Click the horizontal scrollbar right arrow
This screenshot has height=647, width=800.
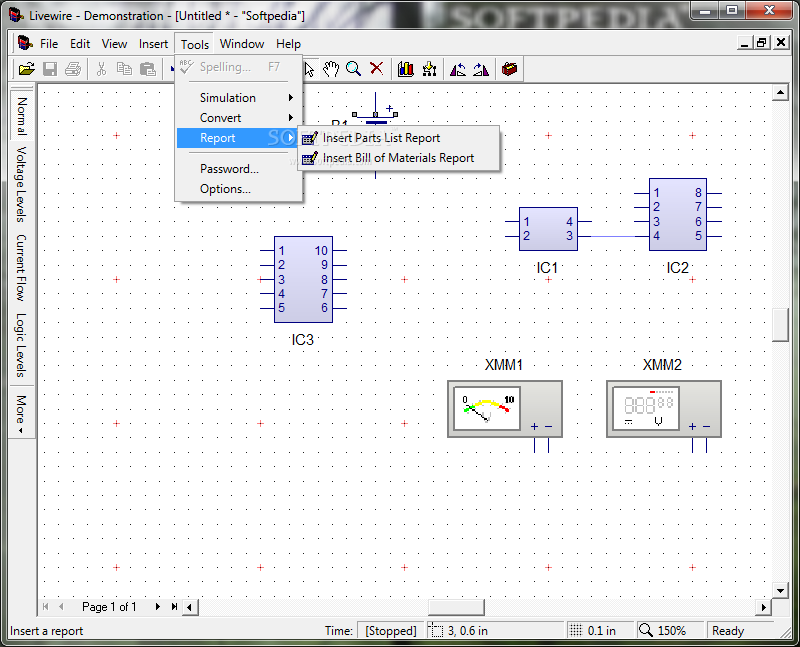pyautogui.click(x=763, y=607)
